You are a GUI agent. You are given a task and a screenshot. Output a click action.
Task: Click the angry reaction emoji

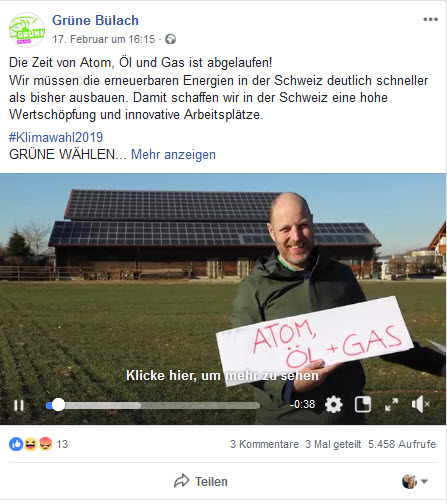click(45, 444)
